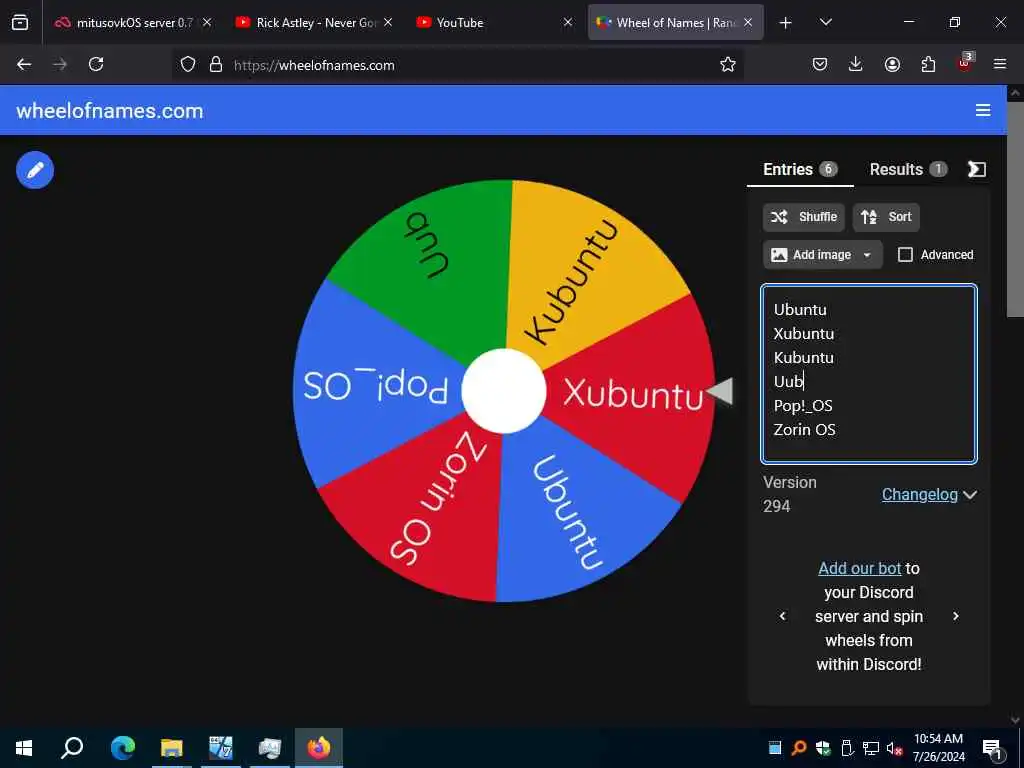Click the address bar URL field
The width and height of the screenshot is (1024, 768).
[x=457, y=65]
